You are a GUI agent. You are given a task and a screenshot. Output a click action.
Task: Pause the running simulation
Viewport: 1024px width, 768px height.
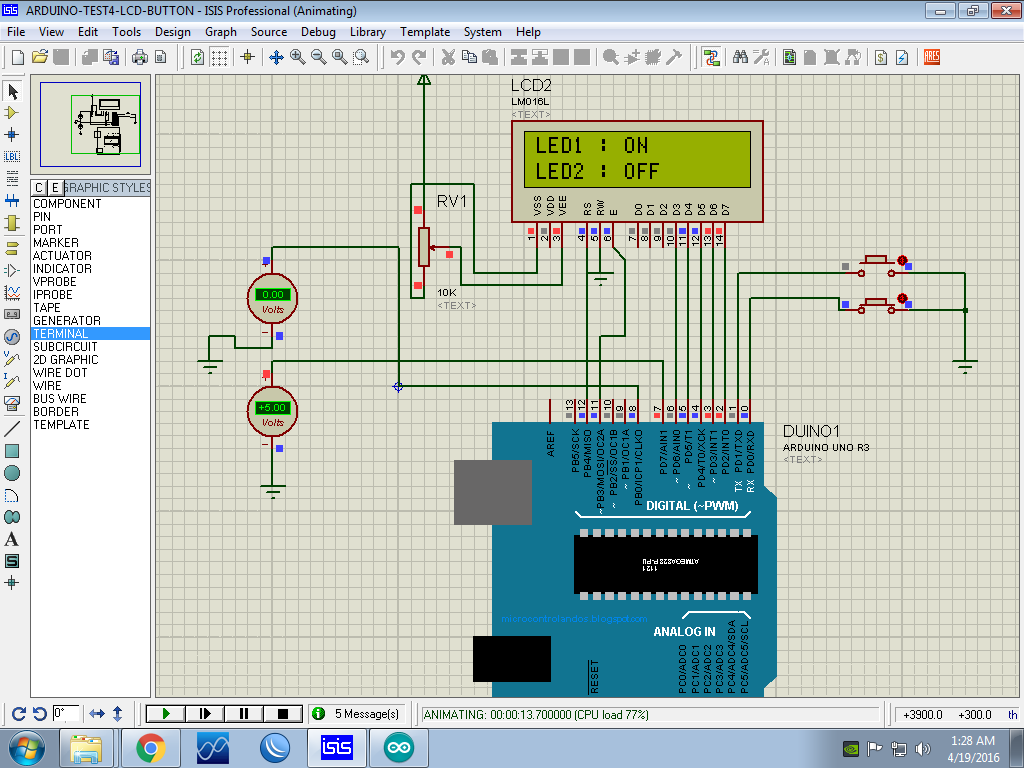pos(244,714)
